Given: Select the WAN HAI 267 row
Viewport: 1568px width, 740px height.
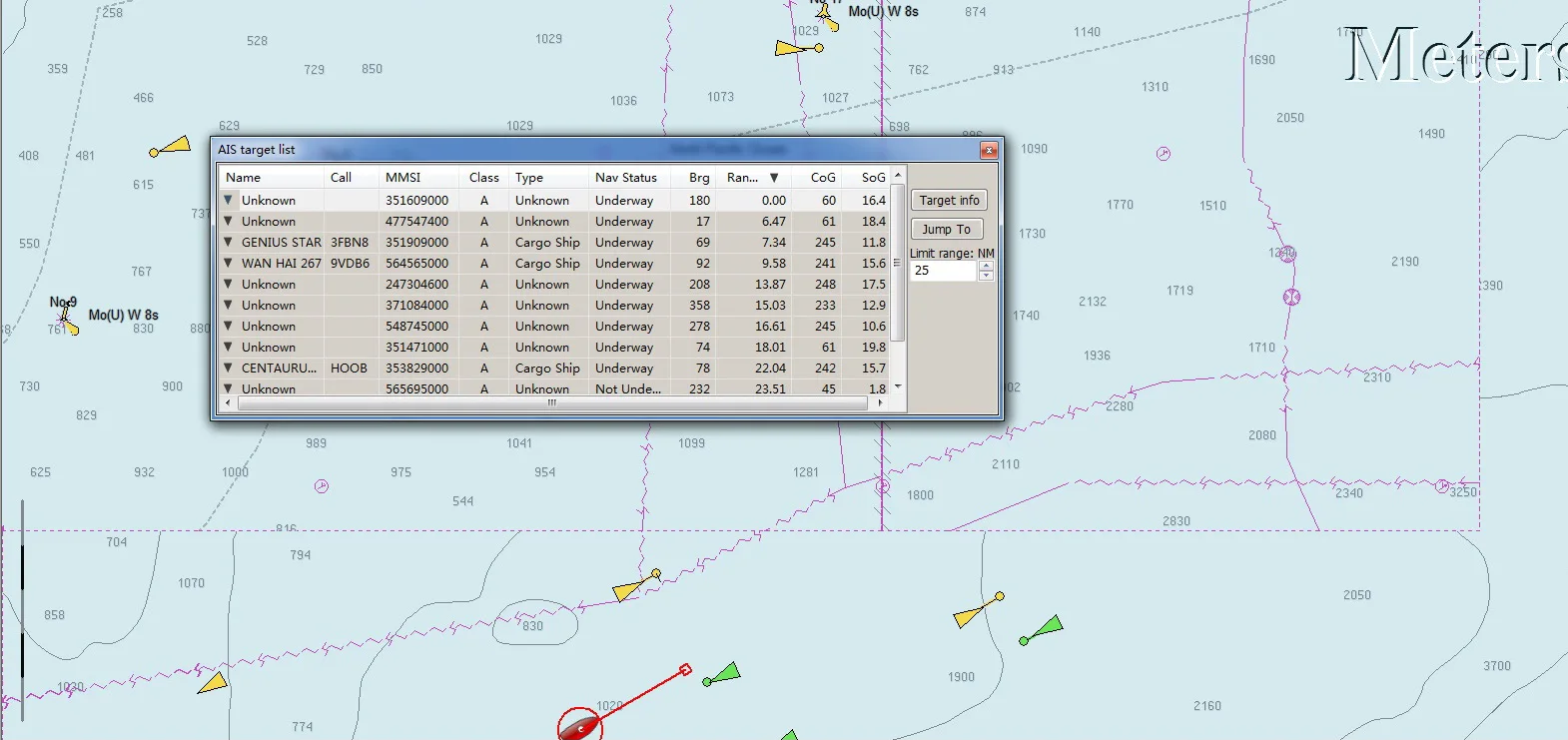Looking at the screenshot, I should click(555, 264).
